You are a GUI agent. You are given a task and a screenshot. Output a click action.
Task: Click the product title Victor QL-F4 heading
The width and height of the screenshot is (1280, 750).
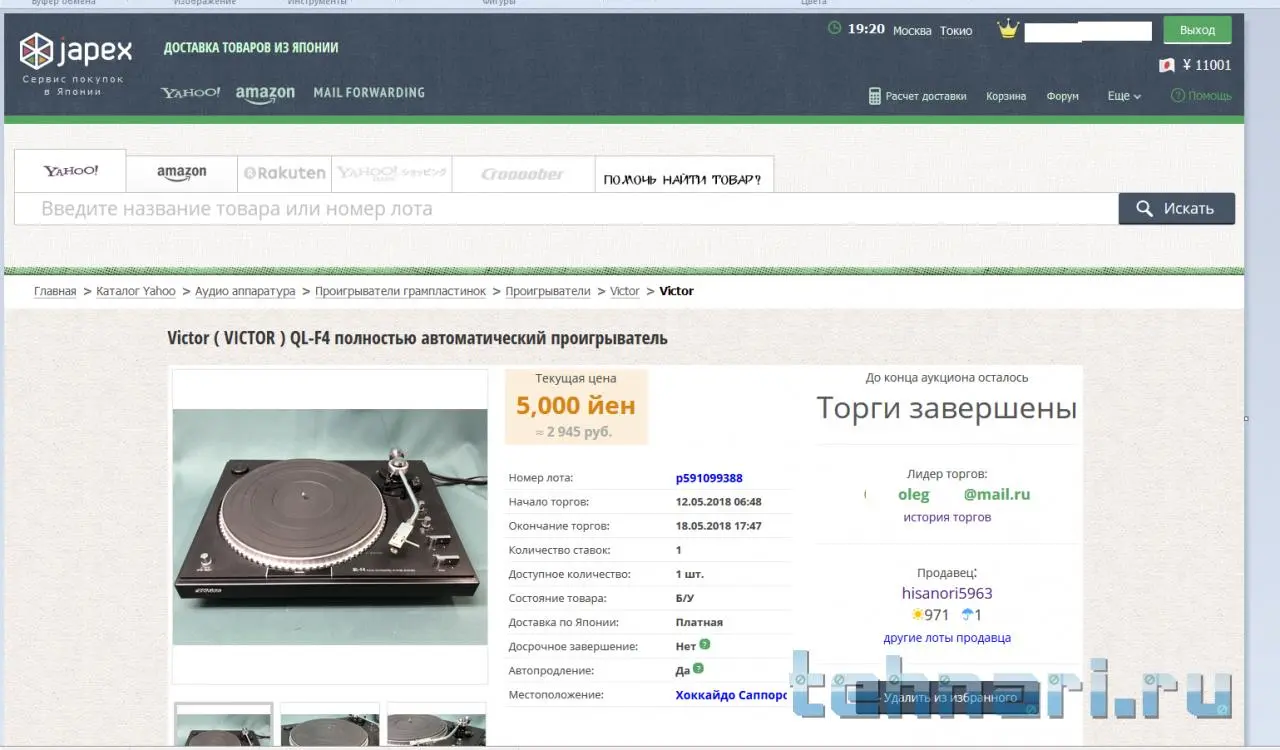click(417, 338)
